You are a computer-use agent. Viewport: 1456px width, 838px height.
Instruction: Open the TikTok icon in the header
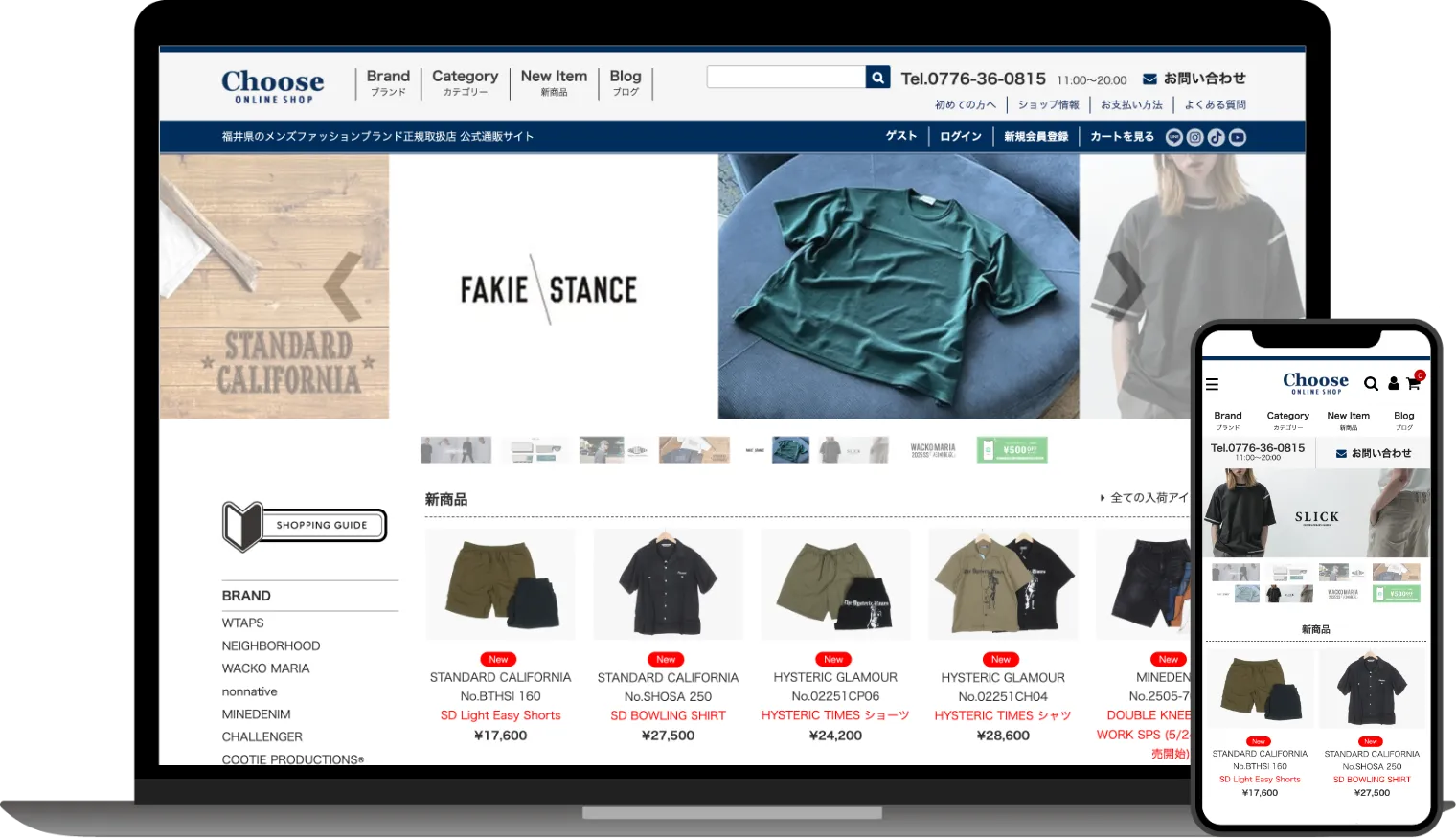pos(1217,137)
